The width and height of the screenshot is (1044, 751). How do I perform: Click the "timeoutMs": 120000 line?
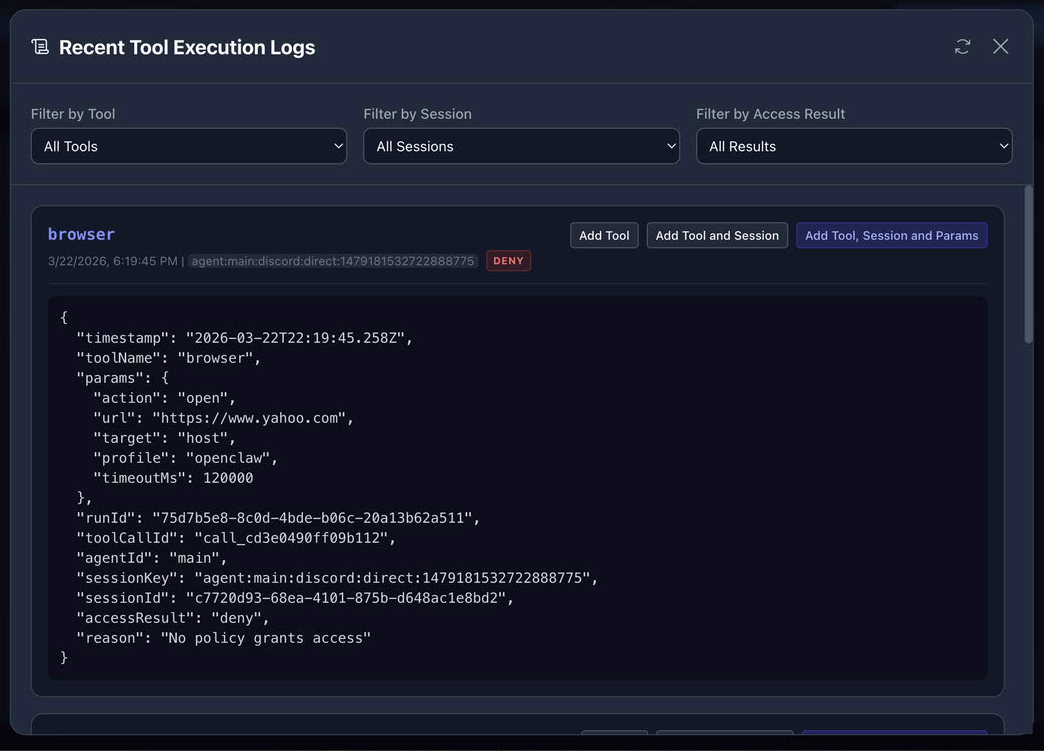pyautogui.click(x=173, y=478)
